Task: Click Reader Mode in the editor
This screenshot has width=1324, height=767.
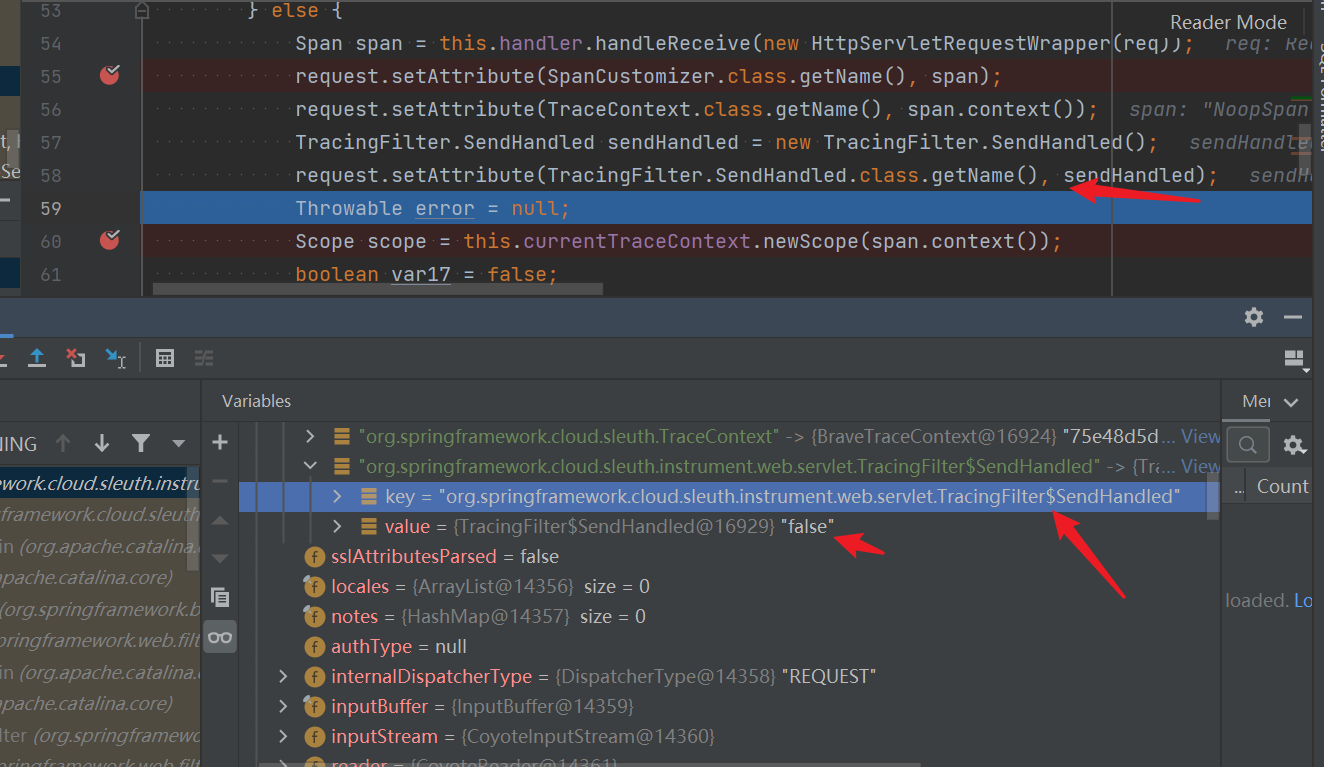Action: (x=1228, y=22)
